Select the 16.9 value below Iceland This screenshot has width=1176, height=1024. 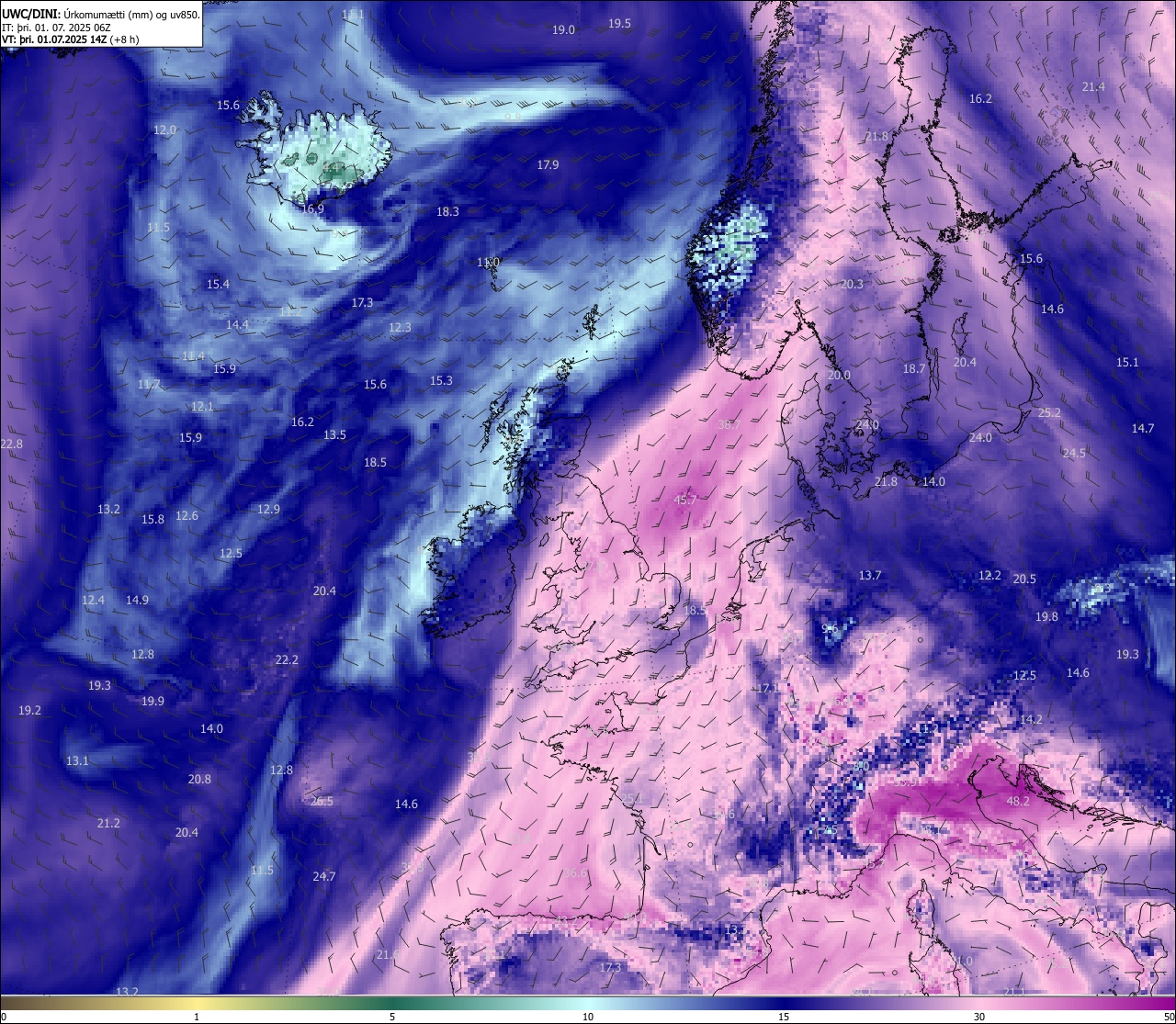(312, 208)
